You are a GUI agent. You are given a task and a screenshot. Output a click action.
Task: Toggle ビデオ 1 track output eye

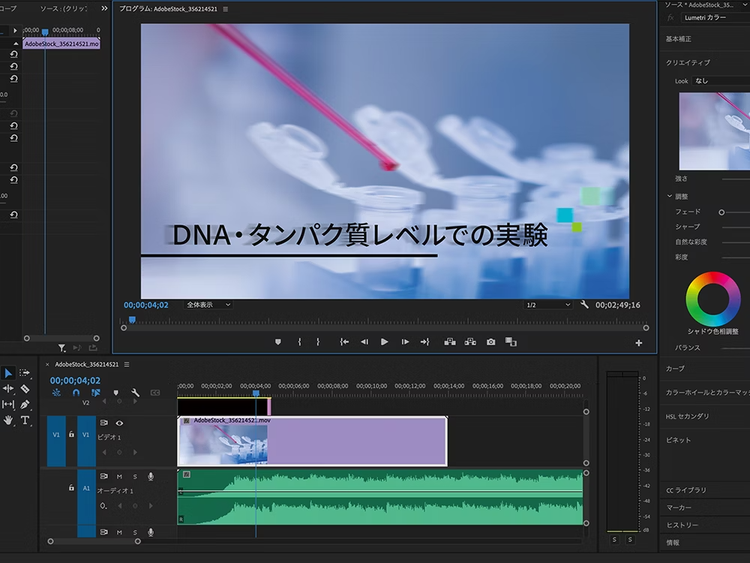click(x=120, y=423)
